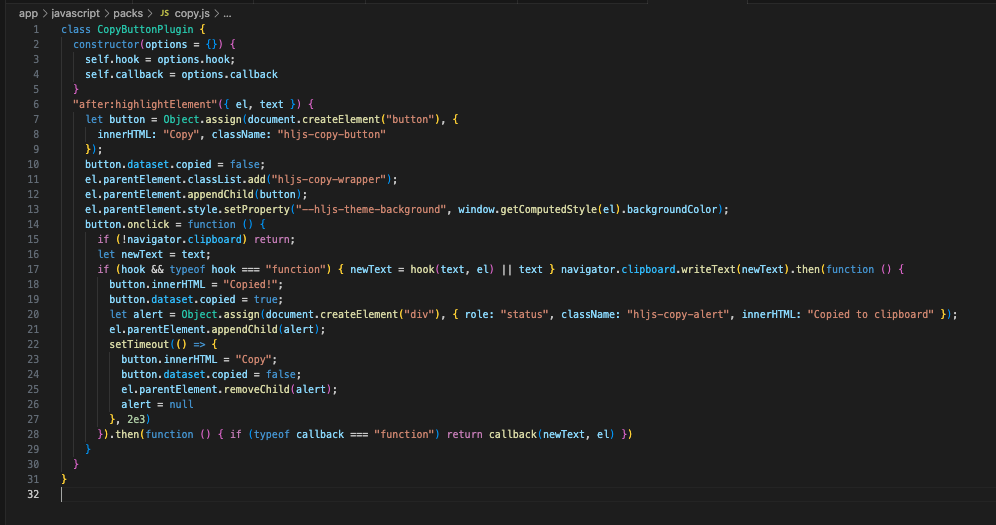Click the "hljs-copy-wrapper" string
This screenshot has width=996, height=525.
(329, 180)
